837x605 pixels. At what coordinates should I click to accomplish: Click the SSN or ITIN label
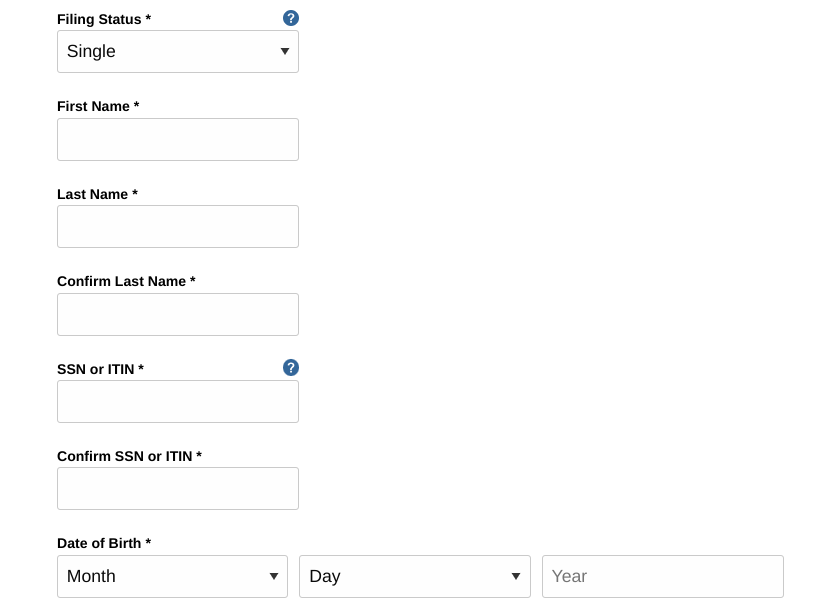tap(100, 369)
